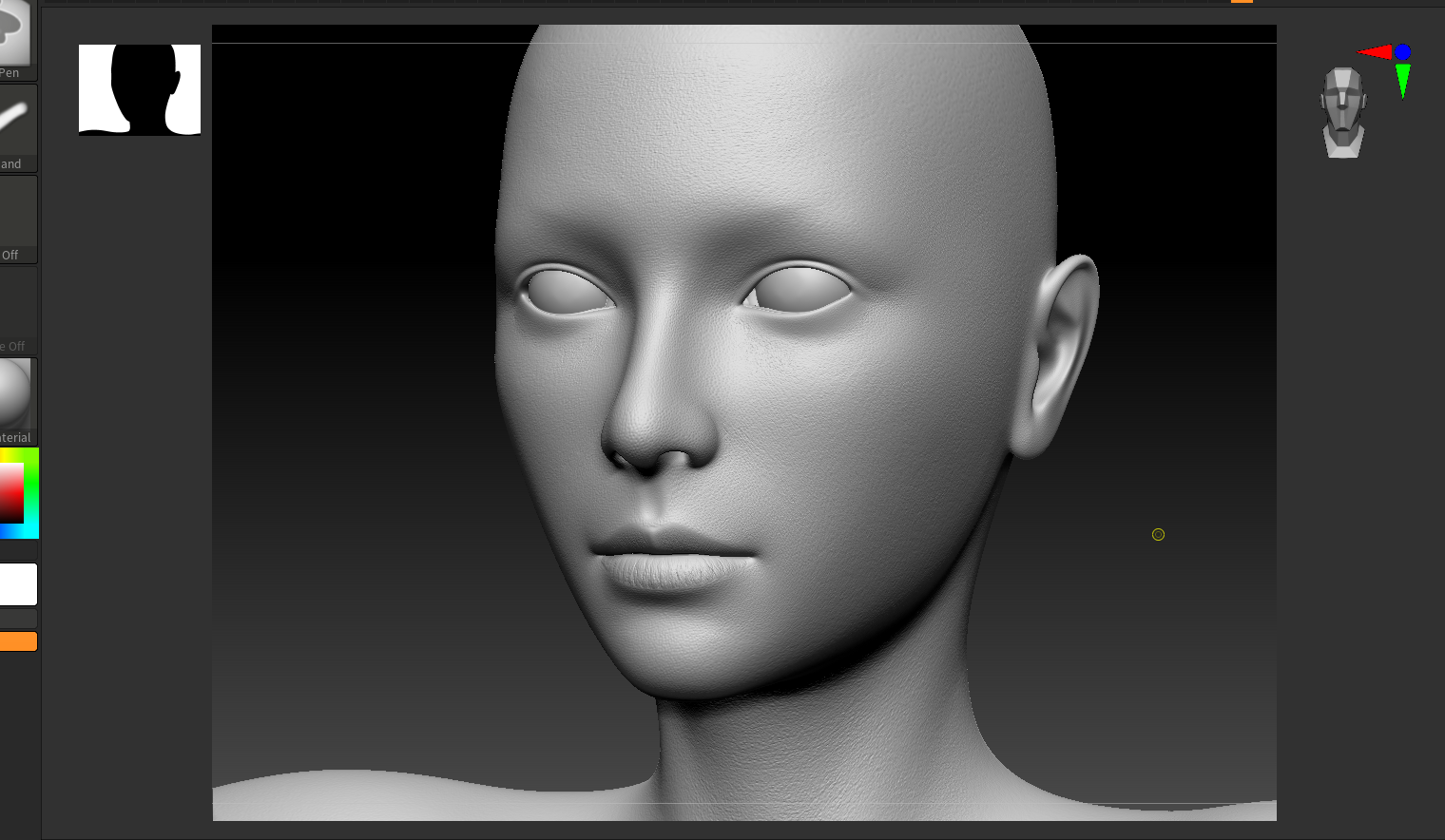The width and height of the screenshot is (1445, 840).
Task: Open the brush selector labeled Pen
Action: [17, 40]
